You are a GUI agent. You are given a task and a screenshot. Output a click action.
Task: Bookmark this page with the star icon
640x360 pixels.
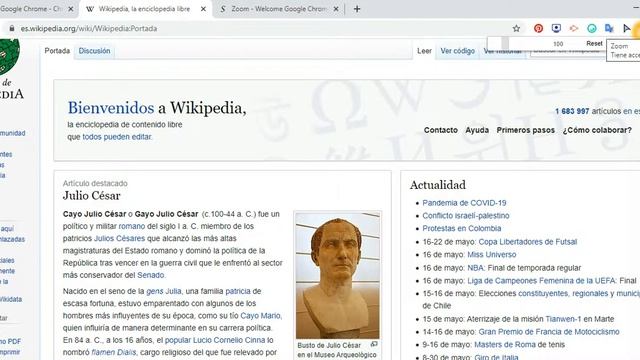click(516, 28)
